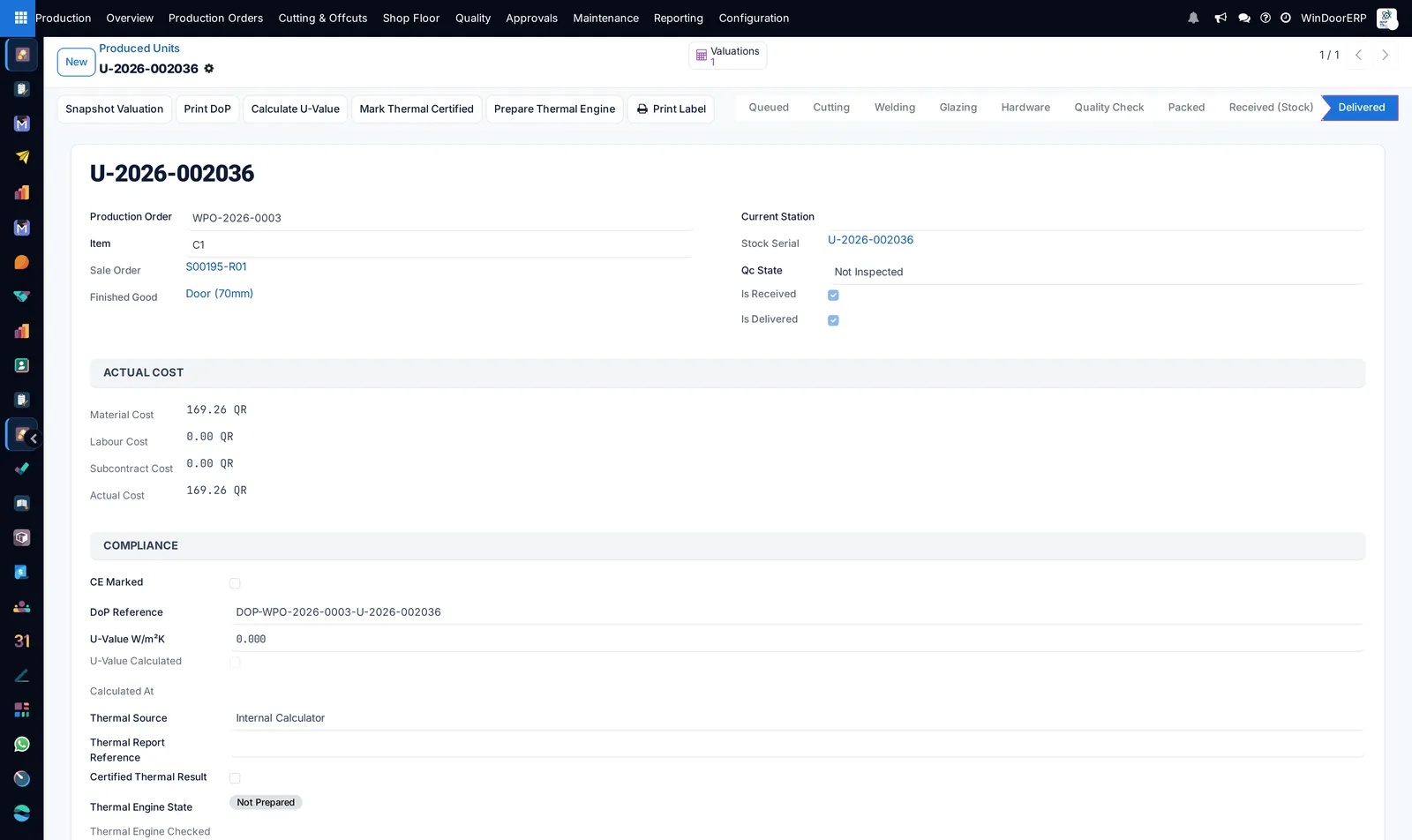Click the help question mark icon

tap(1266, 18)
